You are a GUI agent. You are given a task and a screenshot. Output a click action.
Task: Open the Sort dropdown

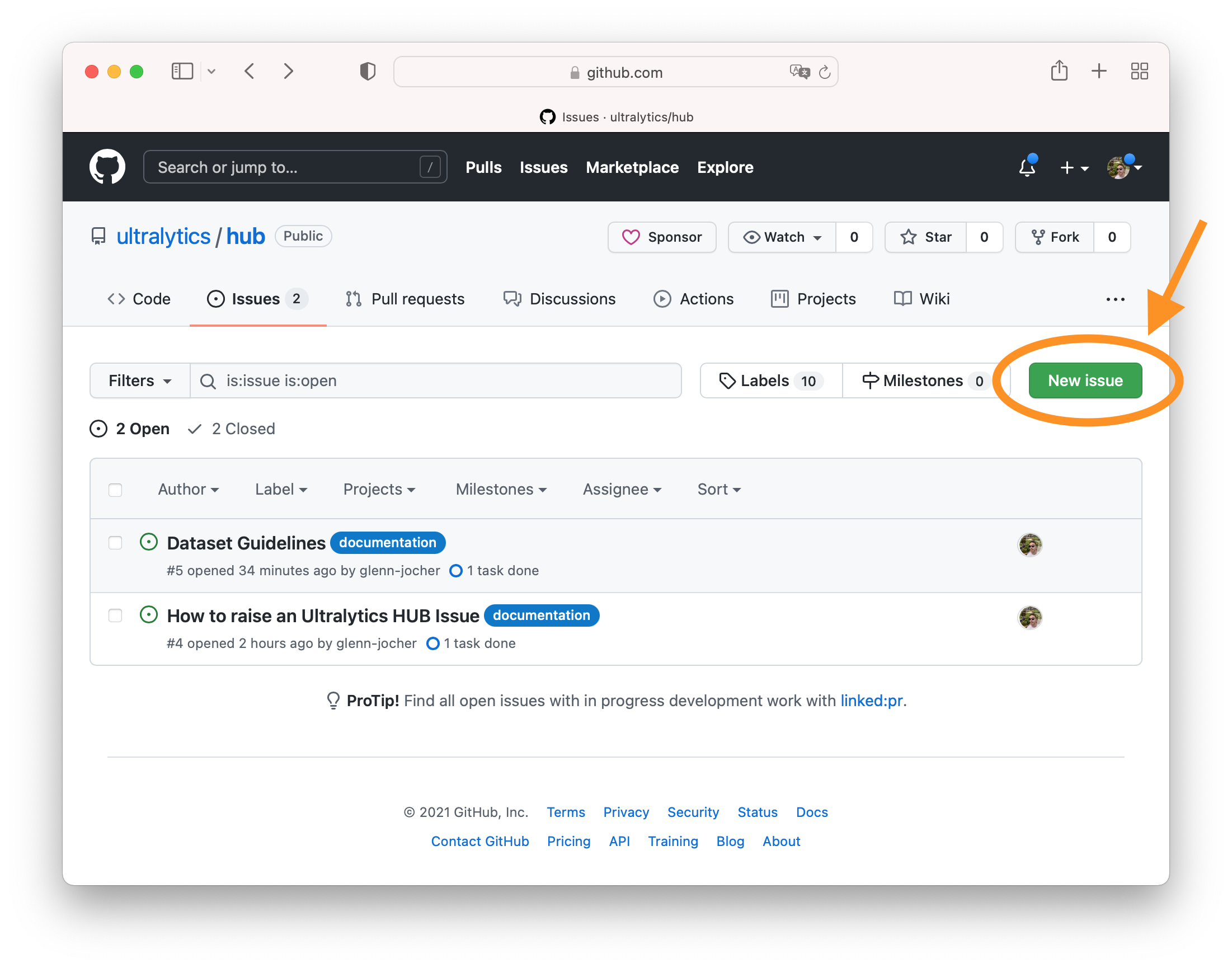tap(718, 489)
